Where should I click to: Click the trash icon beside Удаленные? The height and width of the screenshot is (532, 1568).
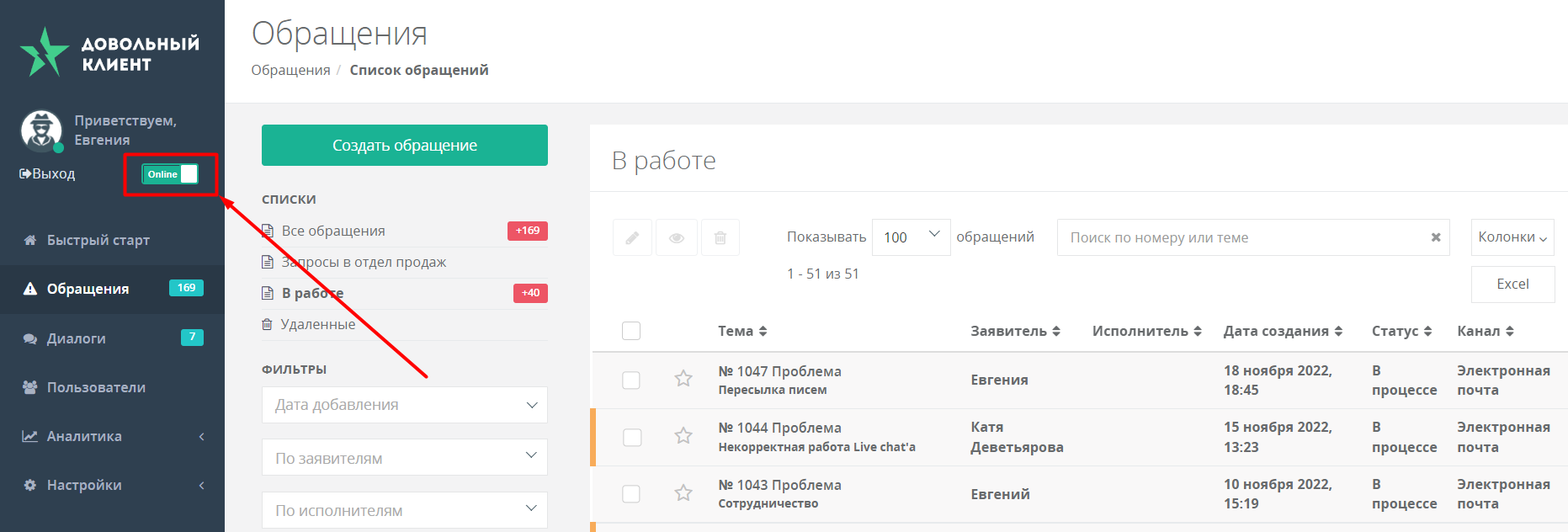[x=267, y=324]
